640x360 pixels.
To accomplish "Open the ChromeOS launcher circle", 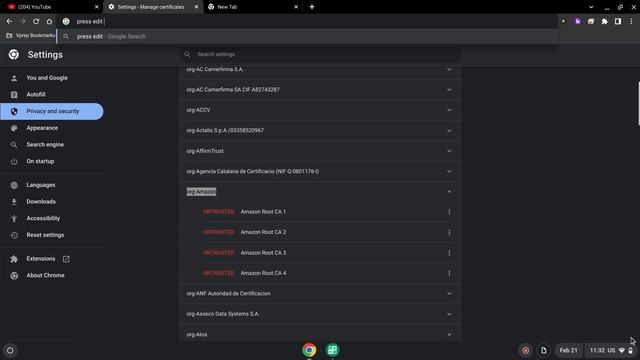I will tap(10, 350).
